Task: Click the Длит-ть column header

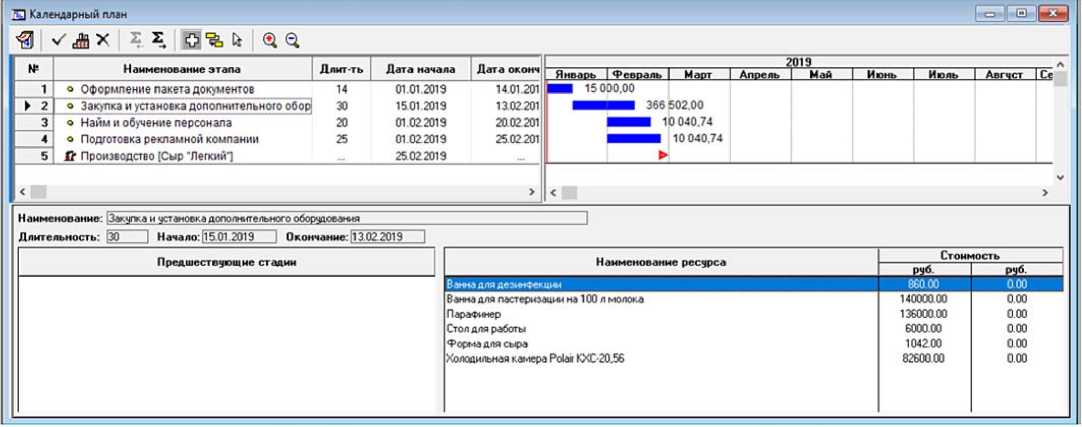Action: pyautogui.click(x=342, y=69)
